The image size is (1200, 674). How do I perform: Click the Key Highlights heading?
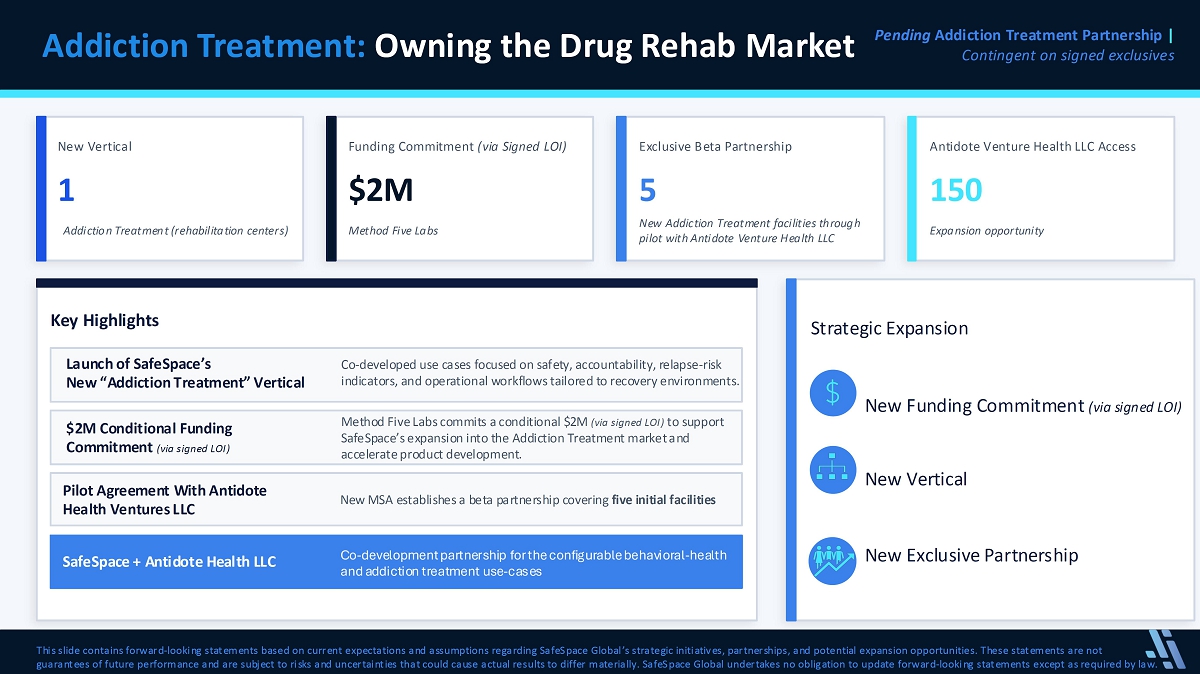tap(105, 321)
